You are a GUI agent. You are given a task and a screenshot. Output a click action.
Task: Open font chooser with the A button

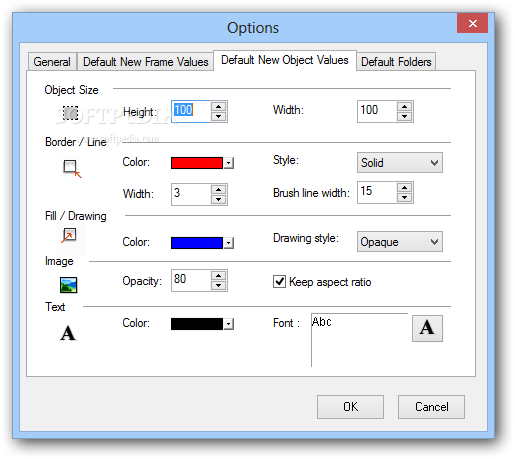tap(427, 328)
